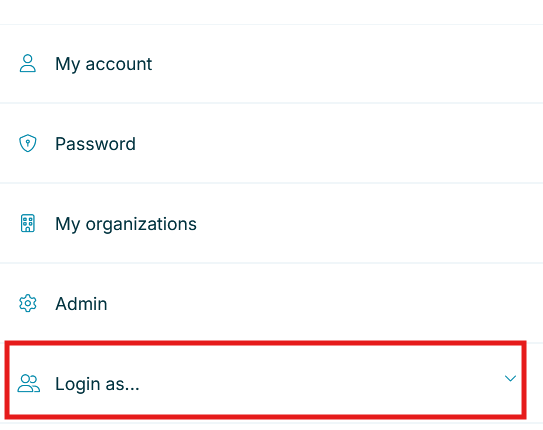Click the word 'My' in My organizations

coord(68,225)
